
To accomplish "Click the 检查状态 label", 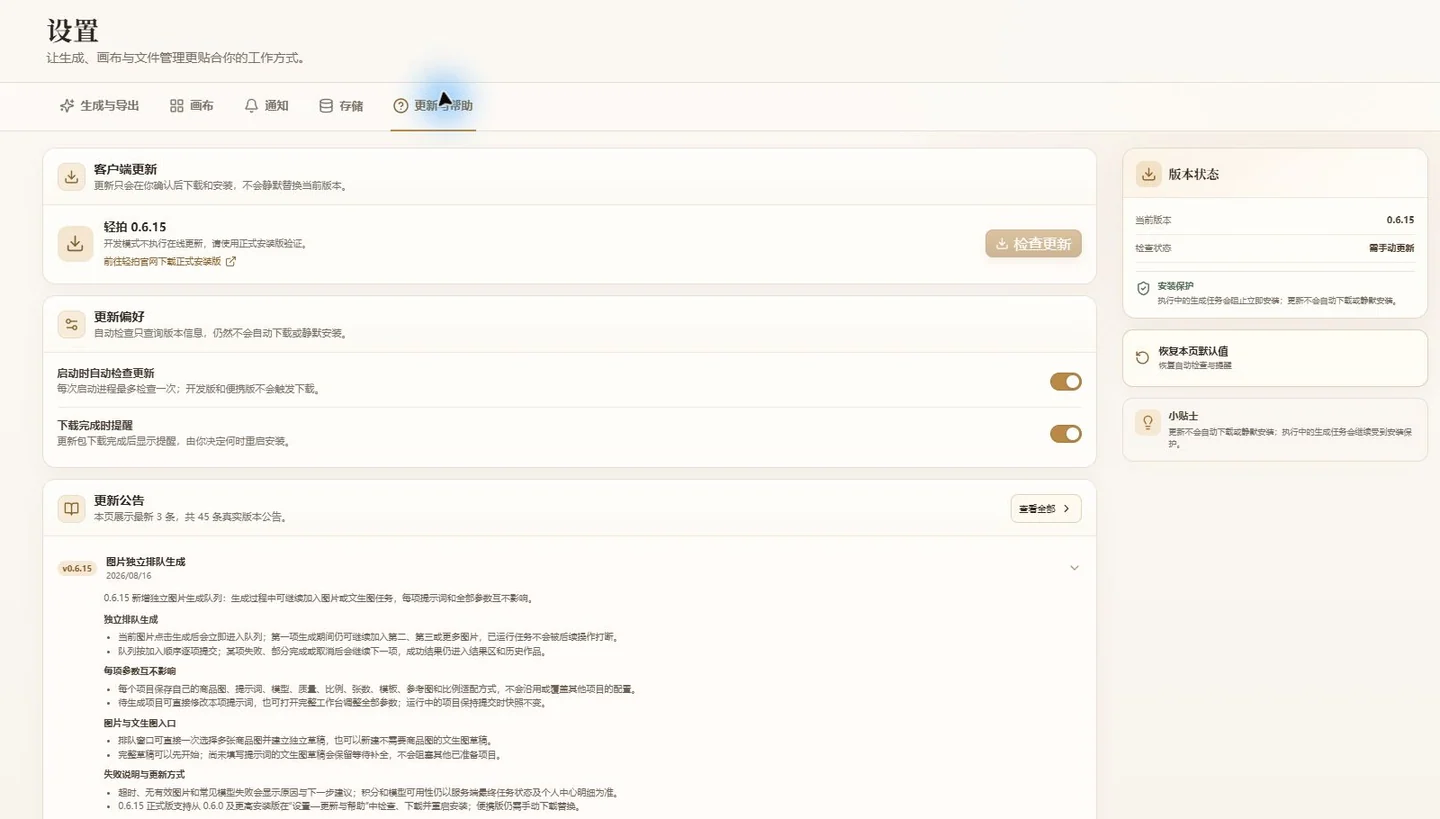I will (x=1153, y=248).
